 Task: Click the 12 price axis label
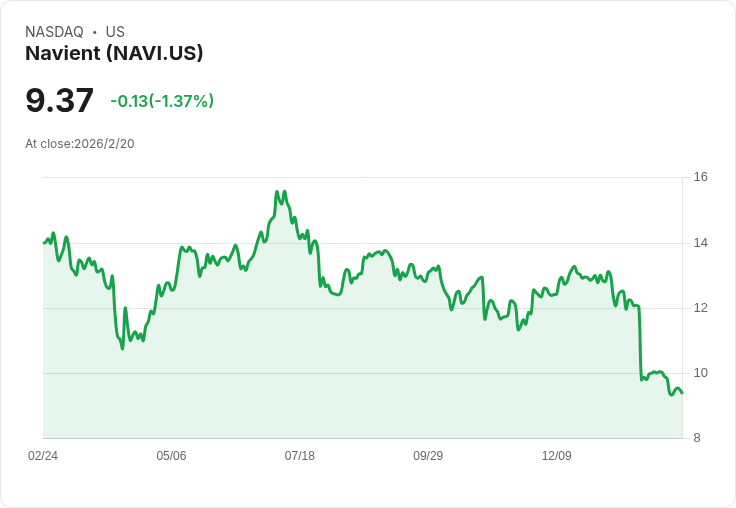(x=700, y=308)
